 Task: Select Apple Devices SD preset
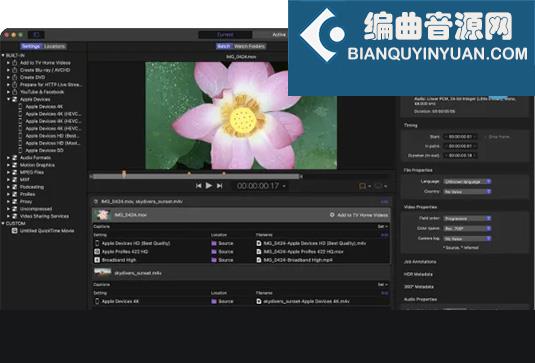[44, 150]
